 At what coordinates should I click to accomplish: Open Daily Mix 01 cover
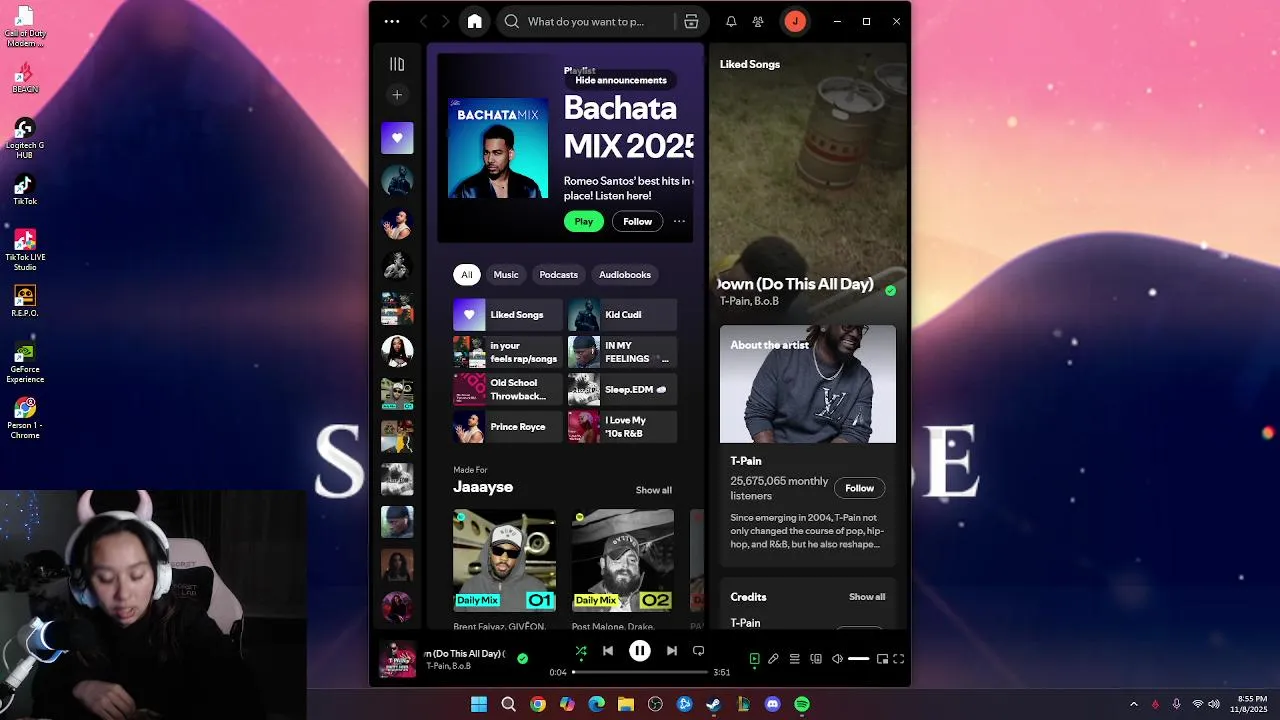point(504,561)
